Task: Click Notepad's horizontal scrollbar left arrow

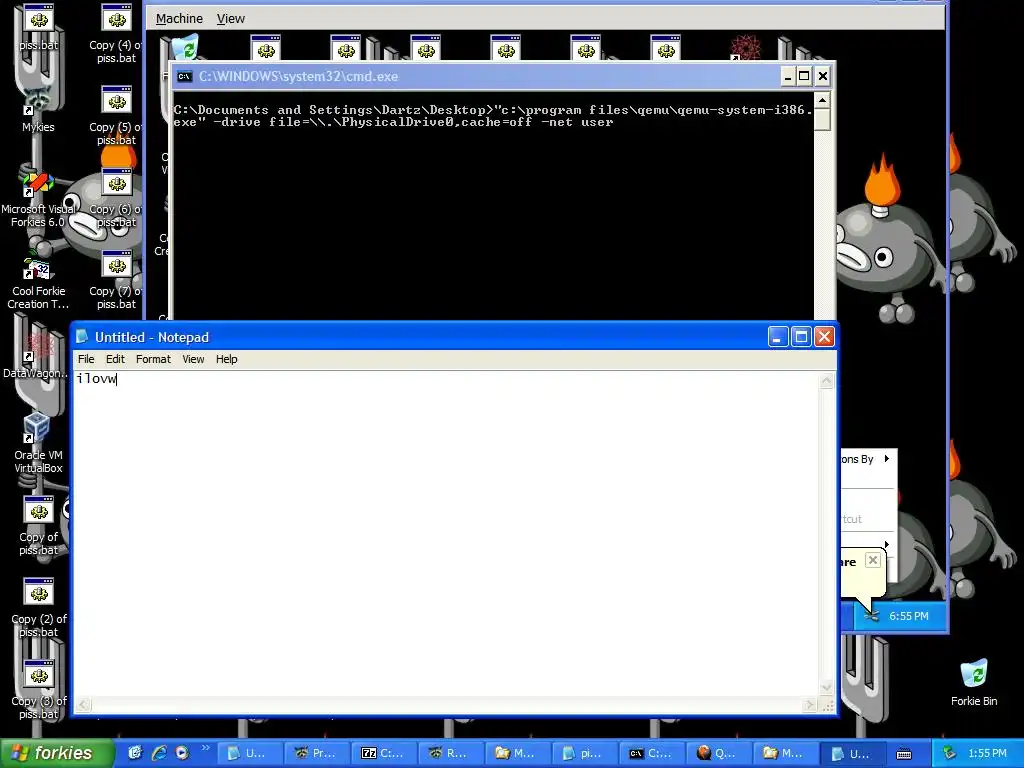Action: pos(83,705)
